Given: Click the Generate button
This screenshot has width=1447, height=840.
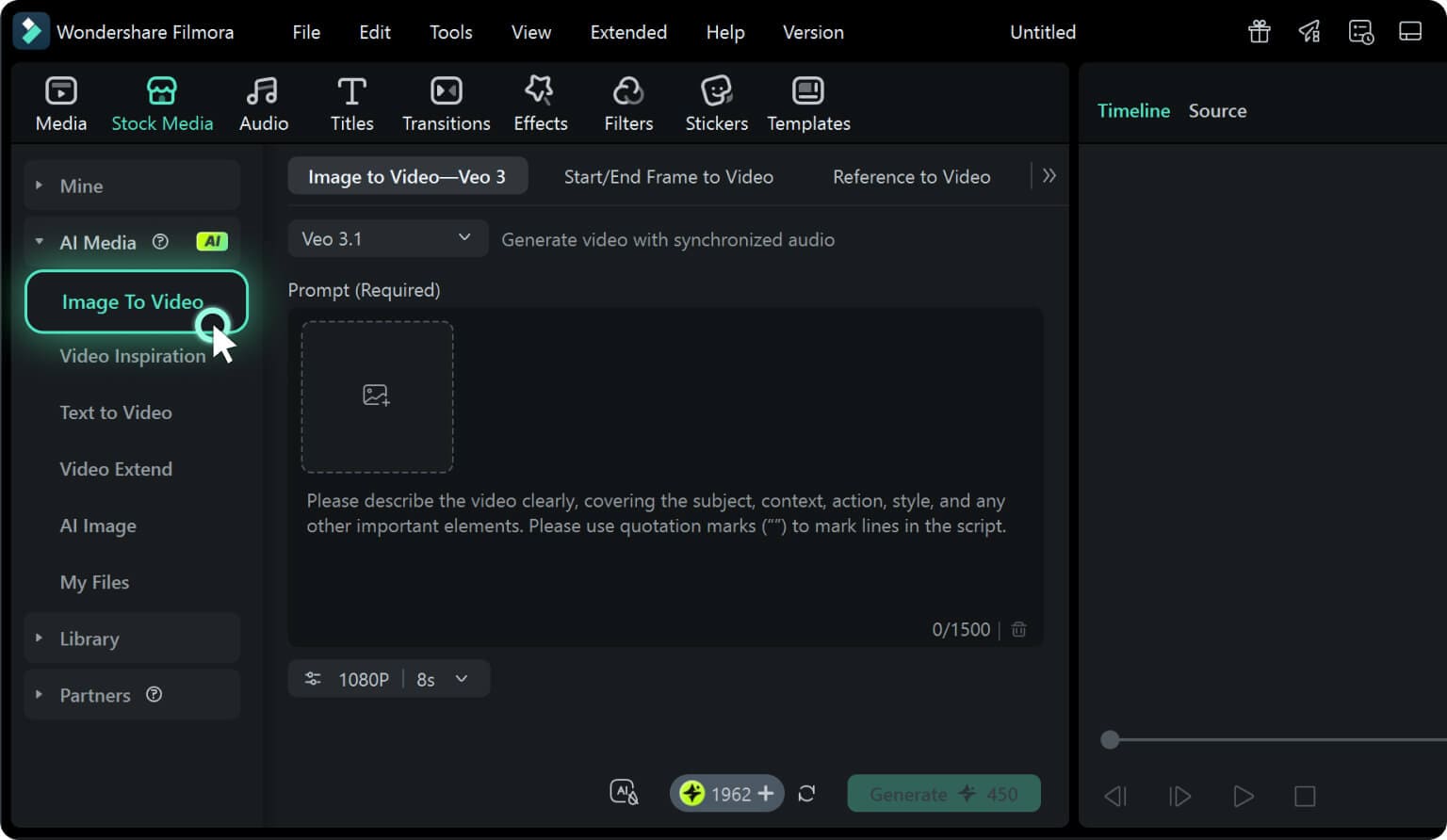Looking at the screenshot, I should point(943,794).
